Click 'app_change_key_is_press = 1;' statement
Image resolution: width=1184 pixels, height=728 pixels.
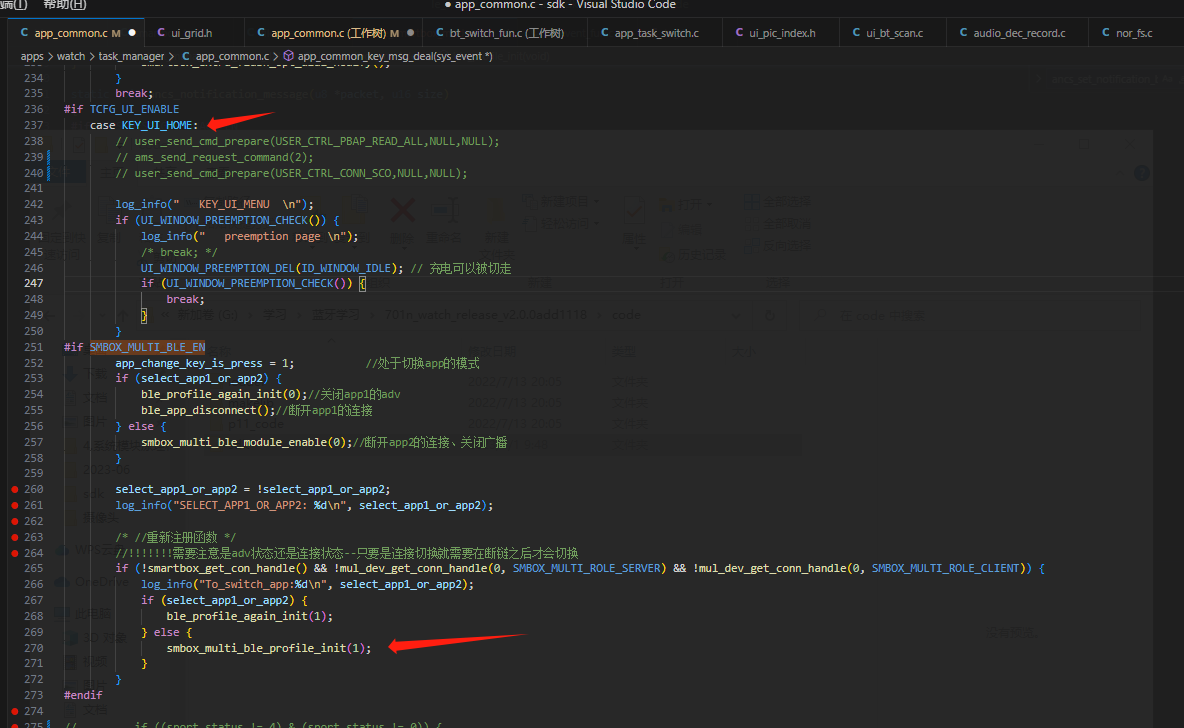[x=205, y=363]
